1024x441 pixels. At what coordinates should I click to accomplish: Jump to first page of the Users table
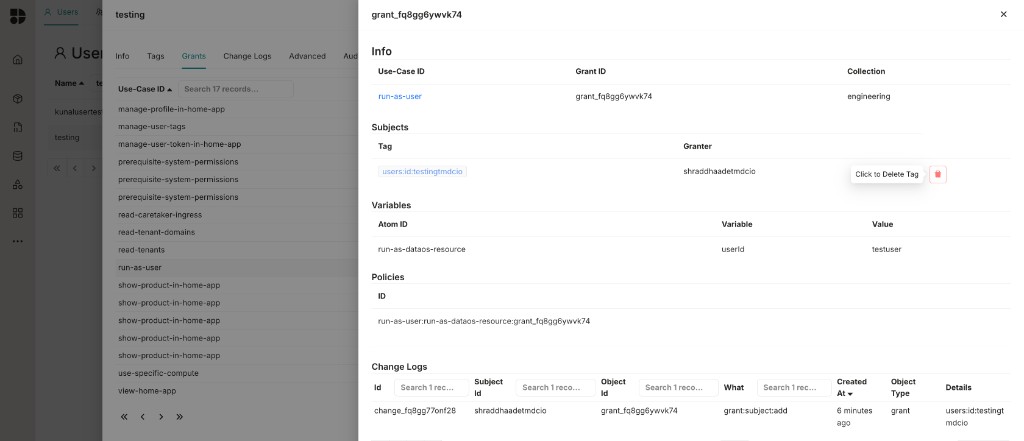57,168
